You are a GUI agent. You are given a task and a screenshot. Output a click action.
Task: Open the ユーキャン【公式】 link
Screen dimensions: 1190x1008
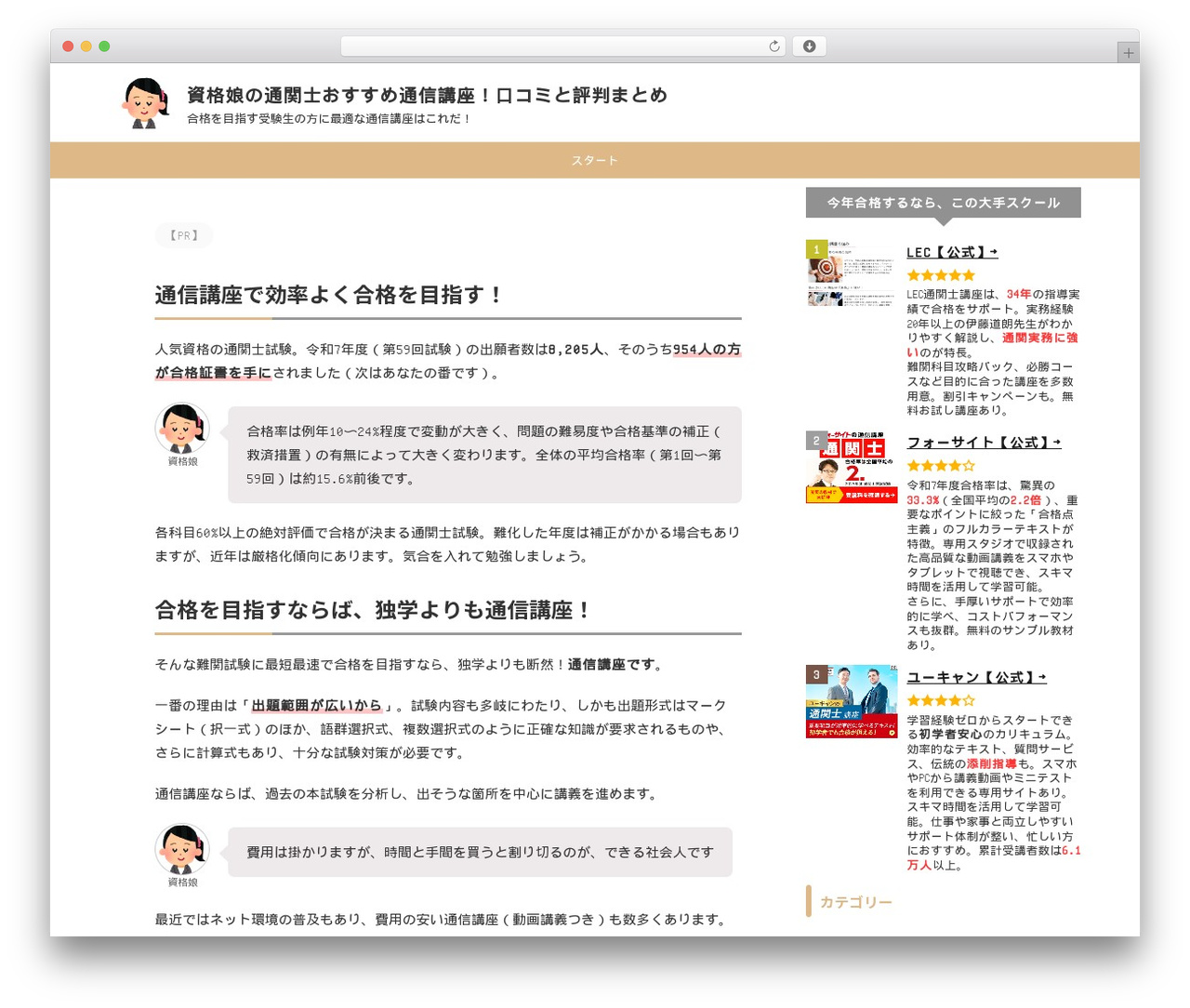pos(976,678)
